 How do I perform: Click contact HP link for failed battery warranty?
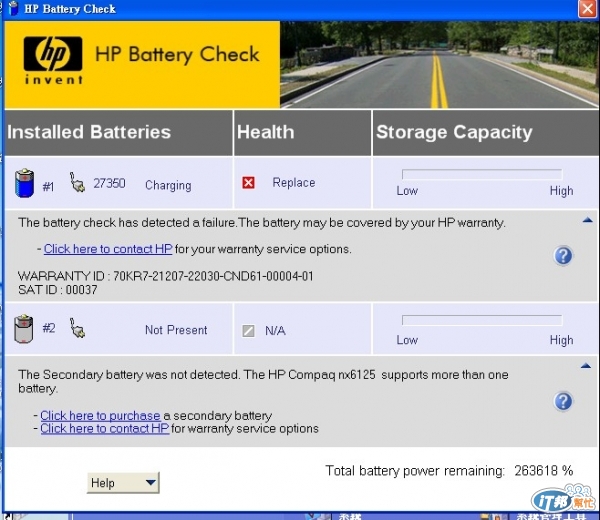pos(108,249)
